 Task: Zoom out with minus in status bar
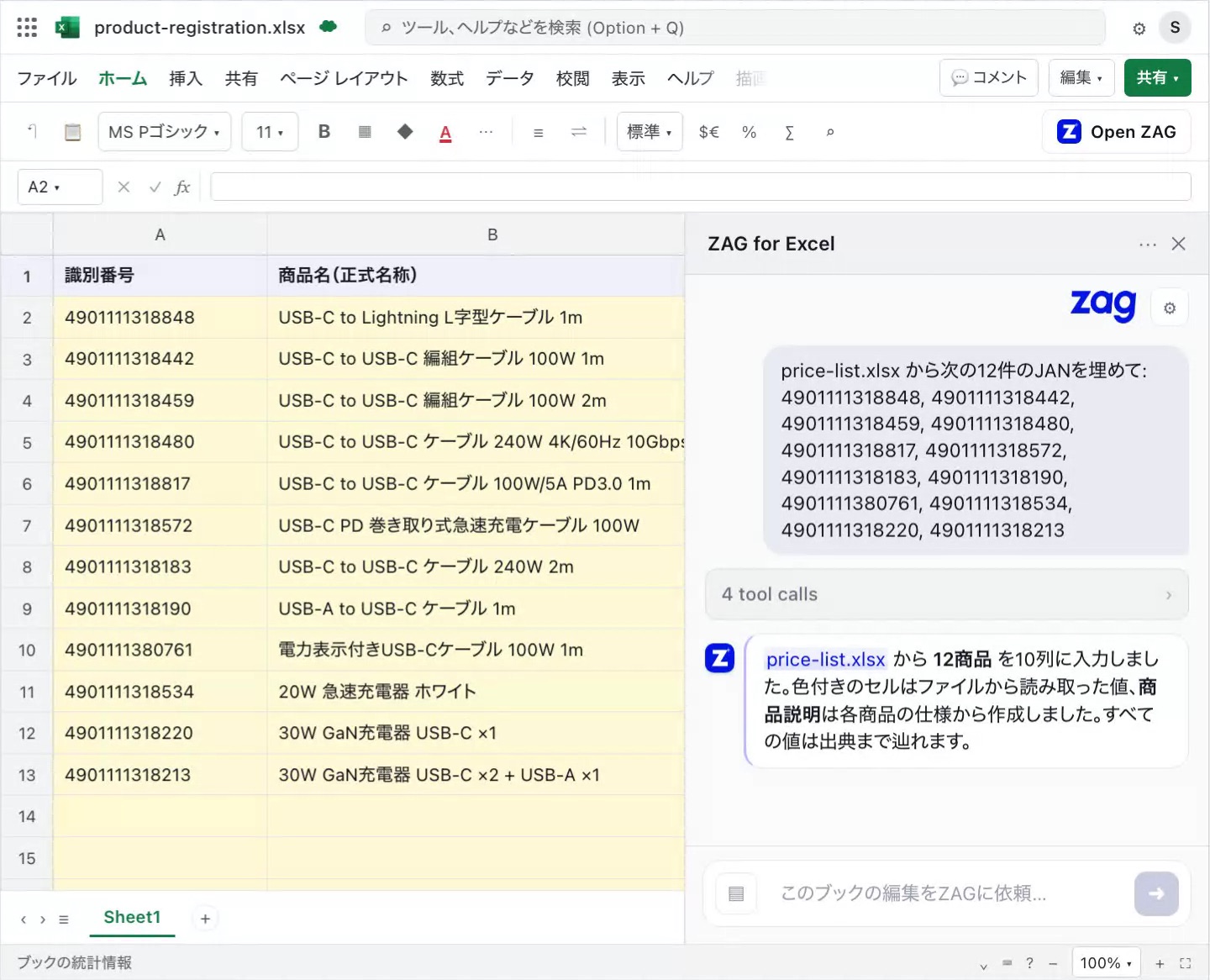tap(1053, 963)
